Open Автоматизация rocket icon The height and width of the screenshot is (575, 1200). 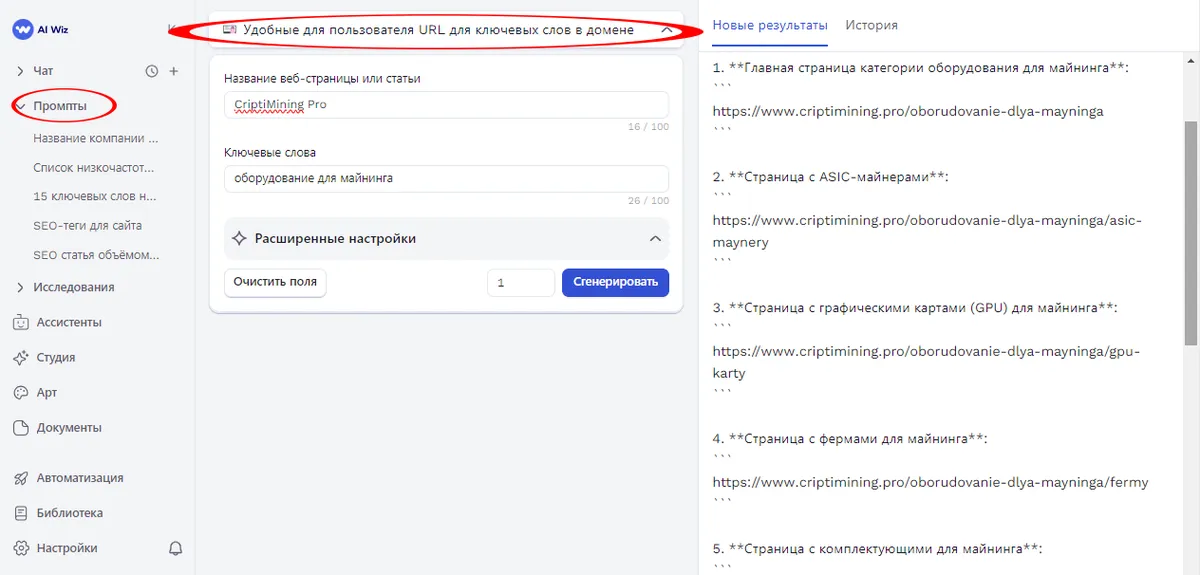(x=21, y=478)
